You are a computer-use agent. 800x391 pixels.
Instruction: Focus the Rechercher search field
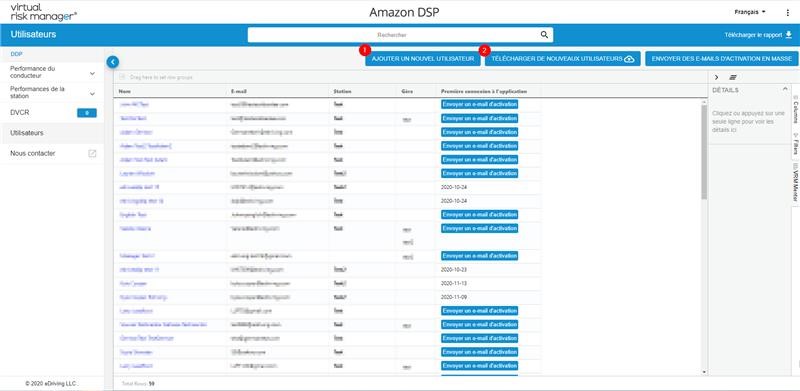pos(392,35)
